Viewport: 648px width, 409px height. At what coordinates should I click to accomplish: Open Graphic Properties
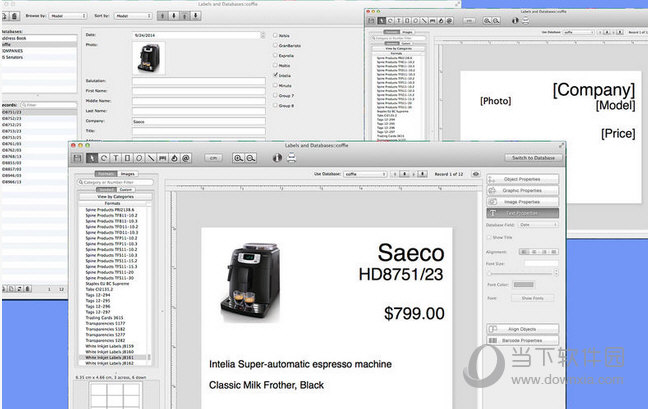pyautogui.click(x=522, y=190)
